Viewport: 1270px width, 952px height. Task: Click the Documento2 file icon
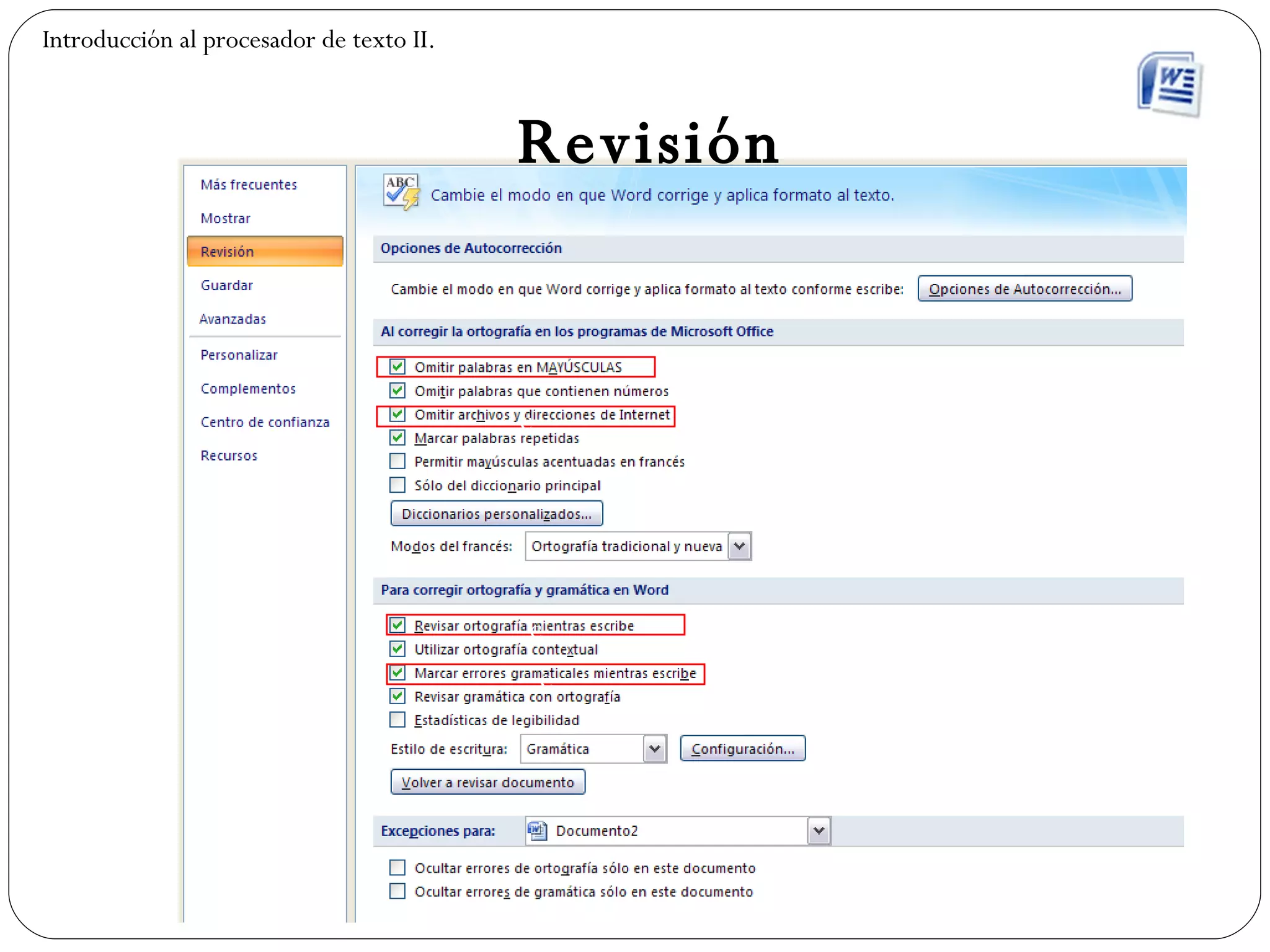click(x=537, y=831)
